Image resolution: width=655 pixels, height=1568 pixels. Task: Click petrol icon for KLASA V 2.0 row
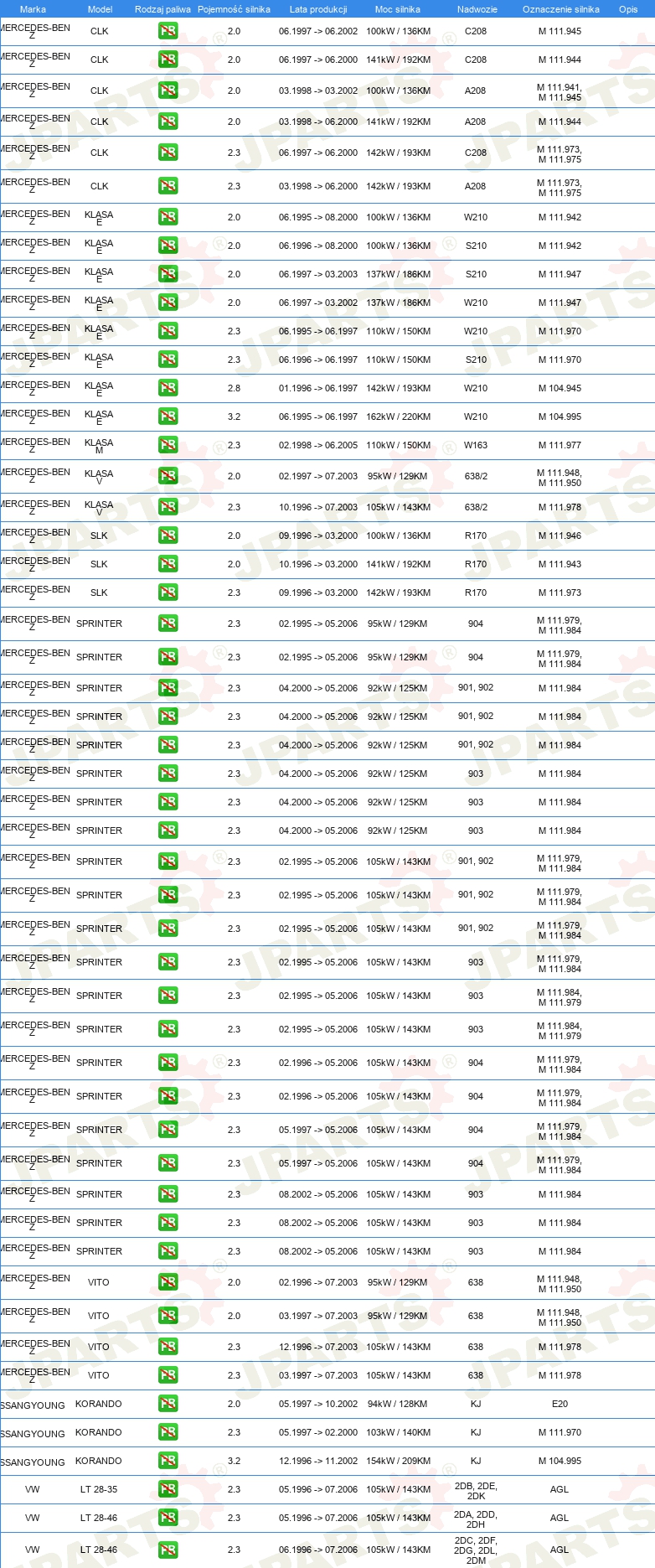[168, 476]
